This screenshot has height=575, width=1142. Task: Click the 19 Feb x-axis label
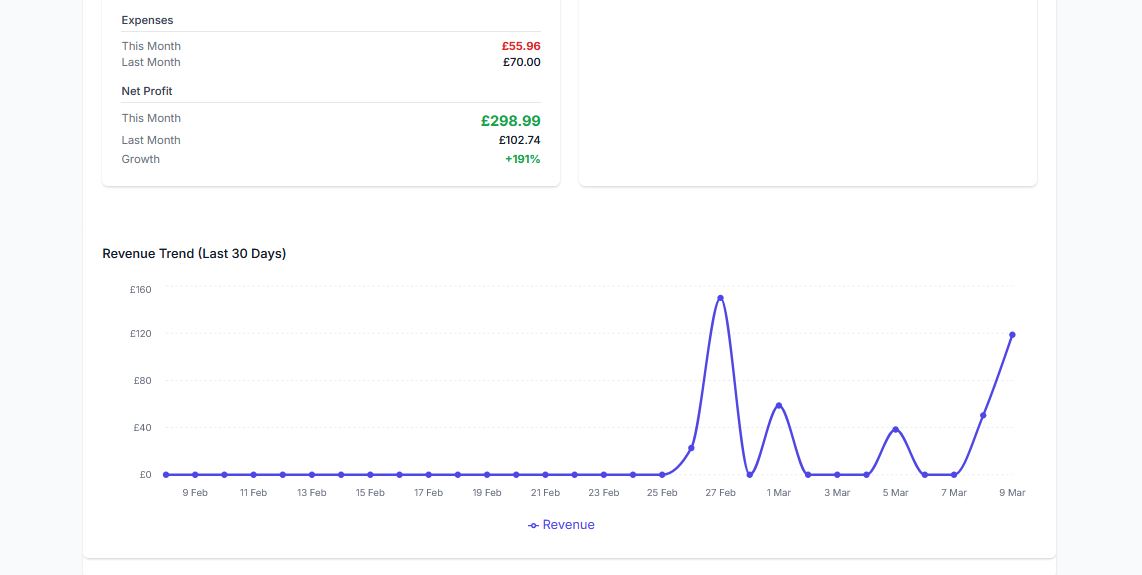487,493
